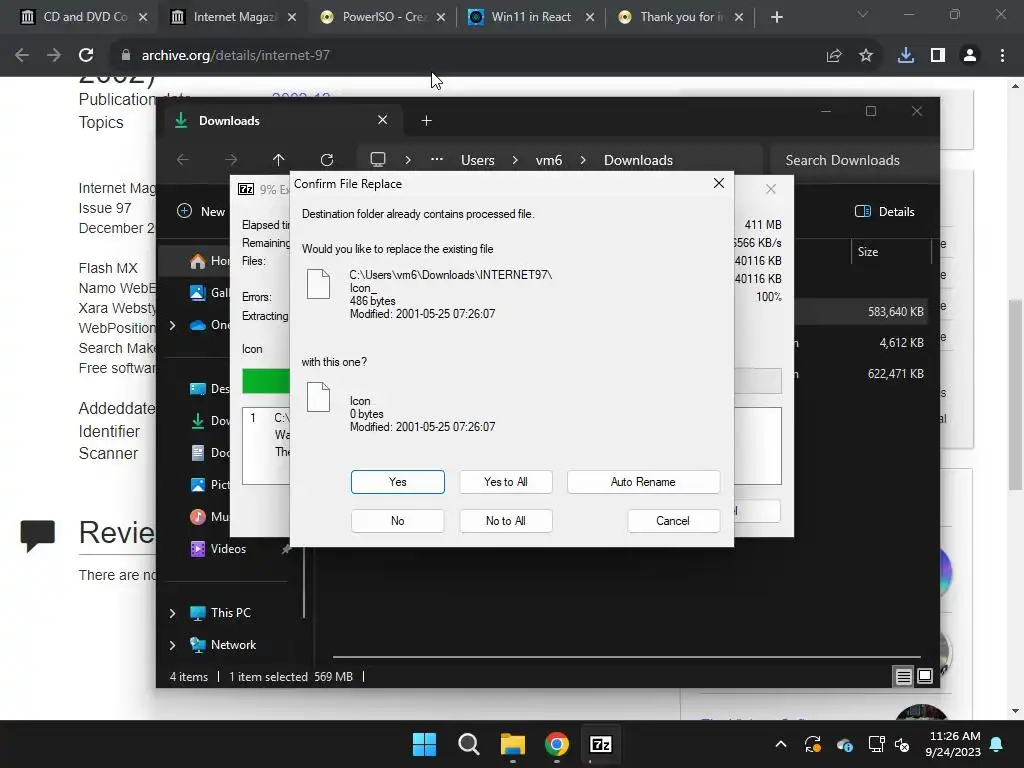Share this page via the share icon
Viewport: 1024px width, 768px height.
pyautogui.click(x=834, y=56)
